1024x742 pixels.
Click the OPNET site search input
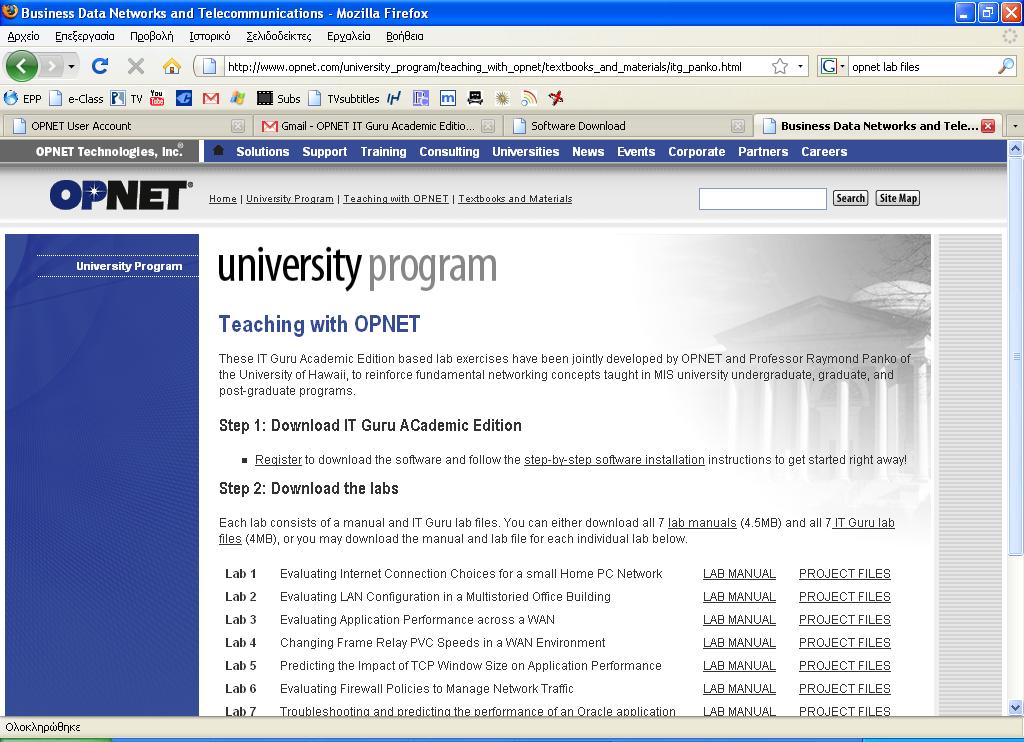point(762,199)
